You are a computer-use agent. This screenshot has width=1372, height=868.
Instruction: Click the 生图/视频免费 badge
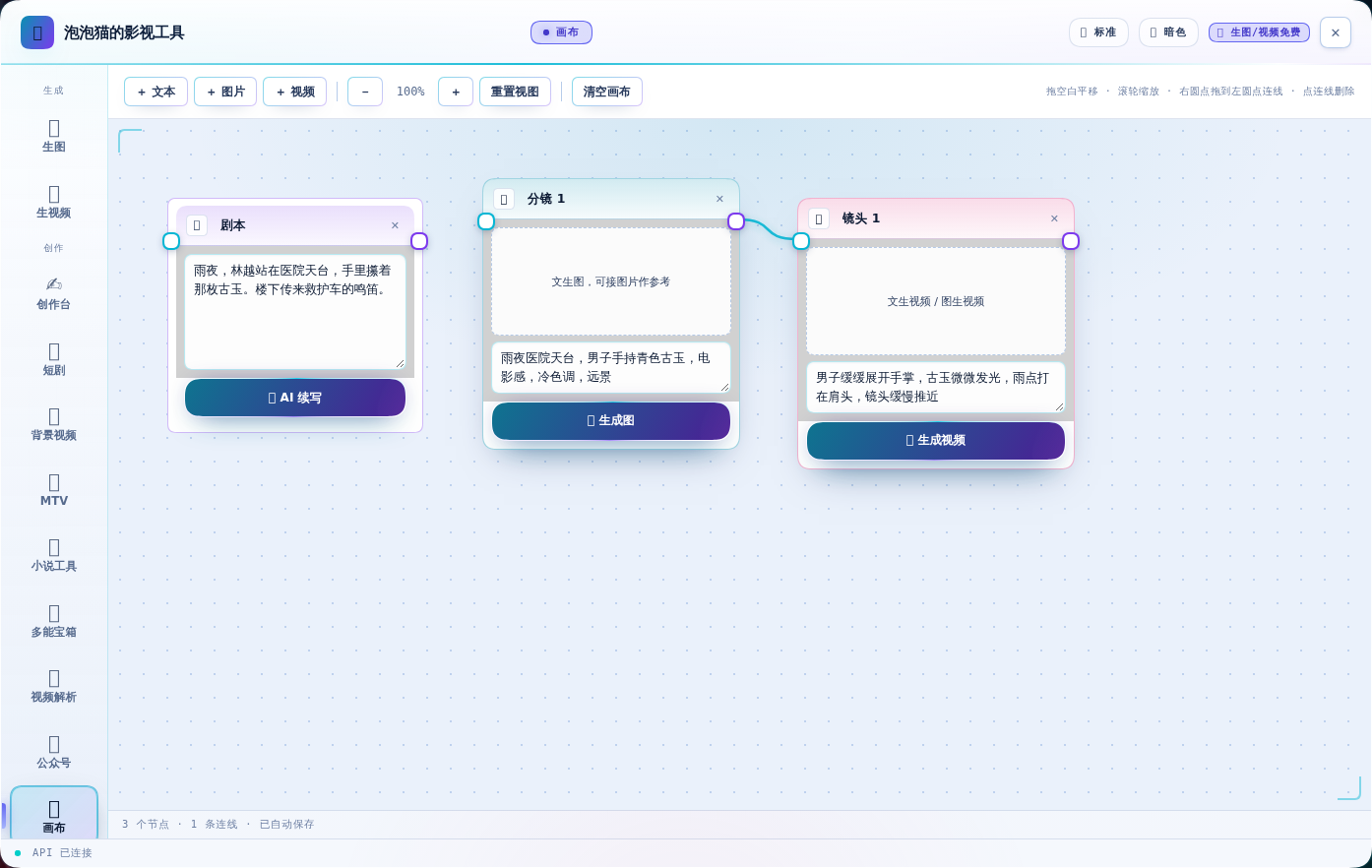1259,32
